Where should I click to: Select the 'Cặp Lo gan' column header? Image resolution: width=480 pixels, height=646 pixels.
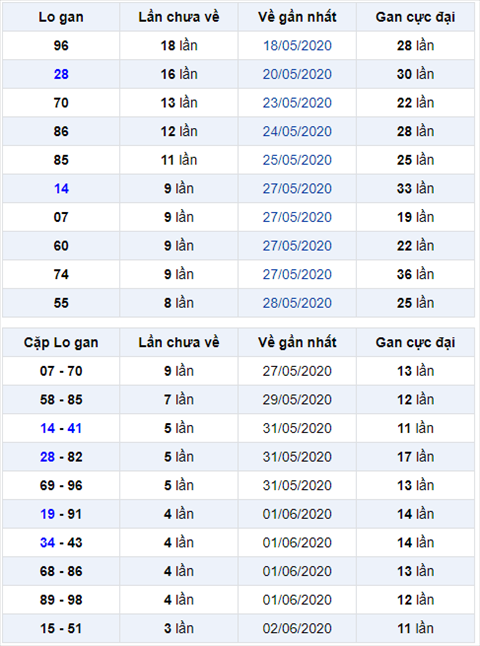61,342
